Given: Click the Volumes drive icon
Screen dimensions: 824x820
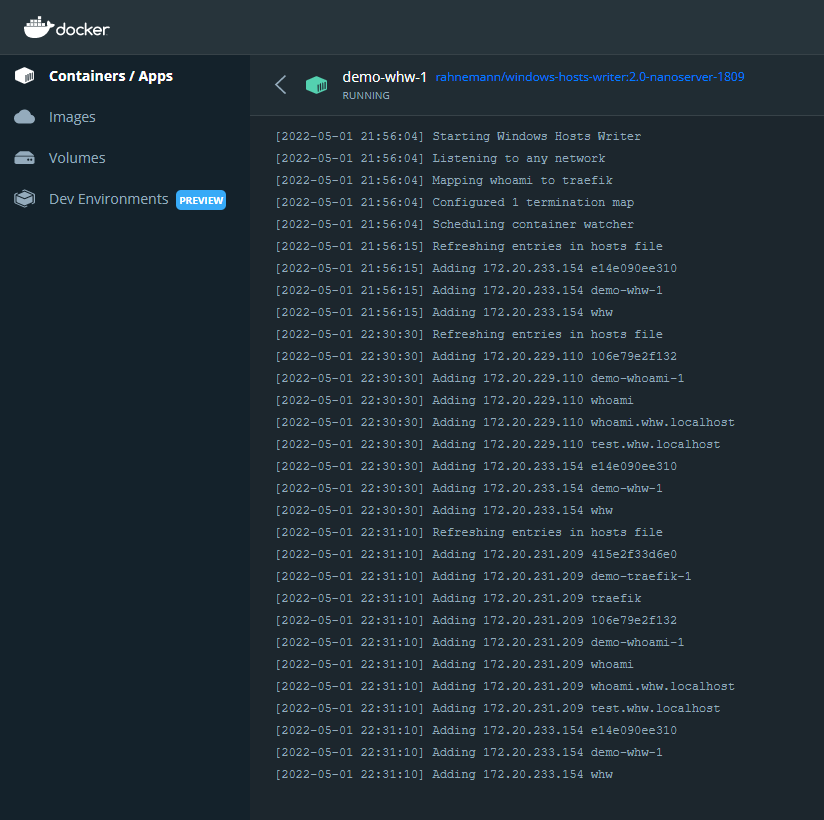Looking at the screenshot, I should pos(24,158).
